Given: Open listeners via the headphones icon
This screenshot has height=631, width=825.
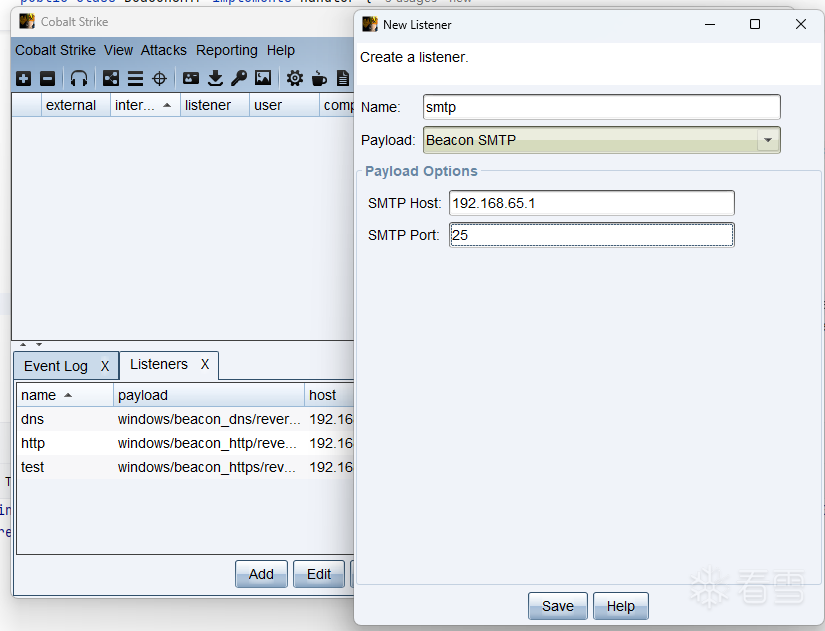Looking at the screenshot, I should [x=79, y=78].
